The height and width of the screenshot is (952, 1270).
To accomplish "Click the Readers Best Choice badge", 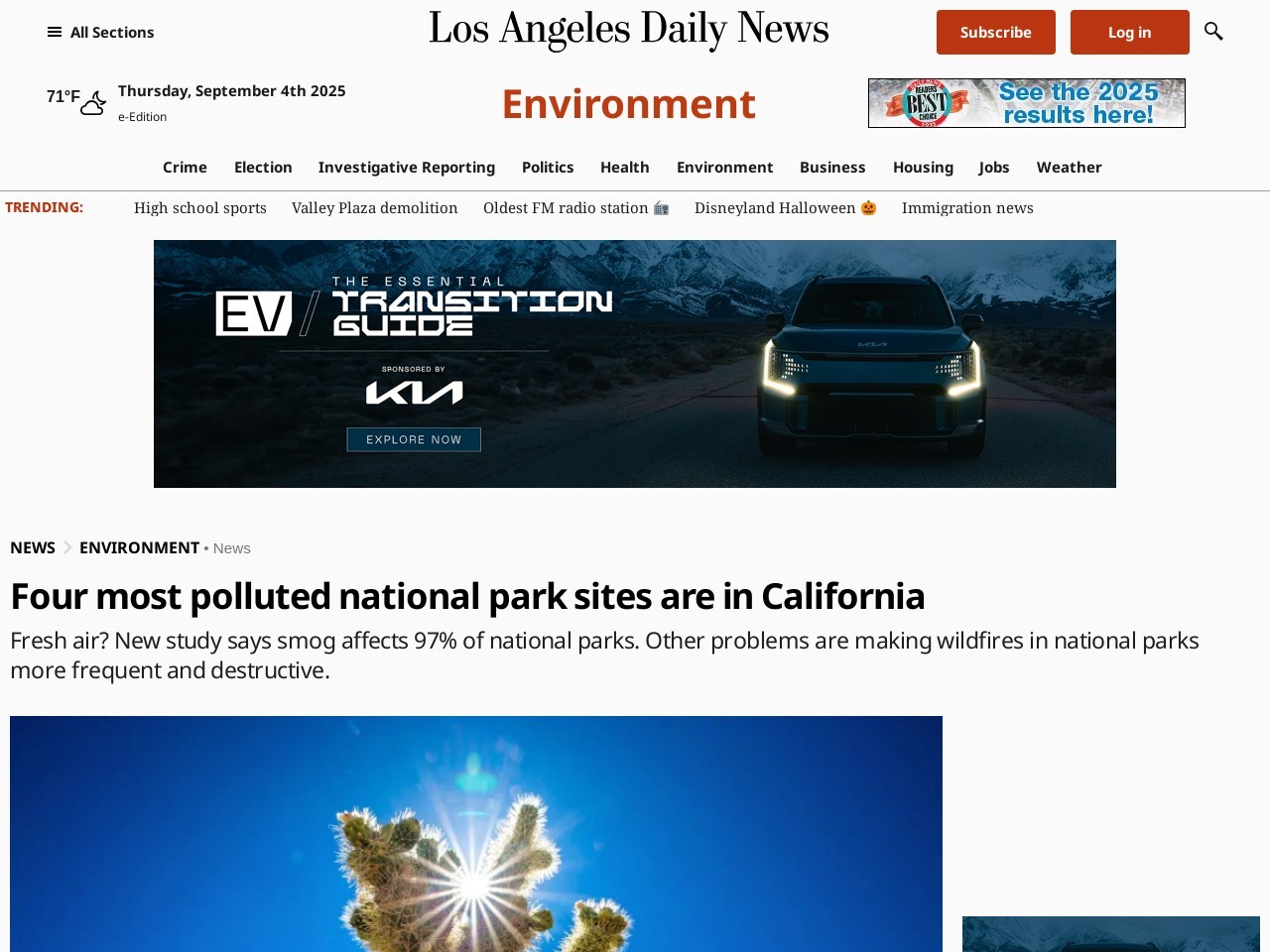I will pos(927,103).
